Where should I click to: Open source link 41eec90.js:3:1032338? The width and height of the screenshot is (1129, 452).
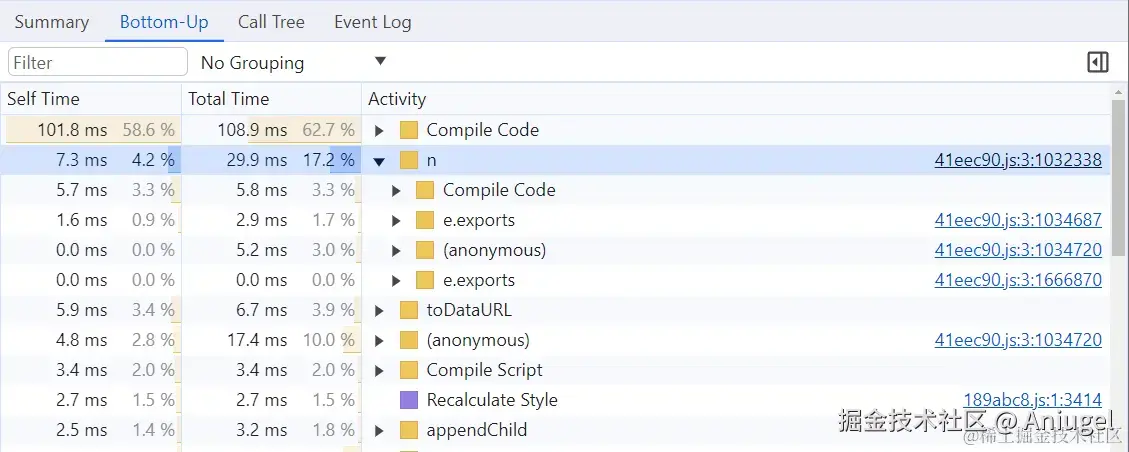pyautogui.click(x=1018, y=160)
